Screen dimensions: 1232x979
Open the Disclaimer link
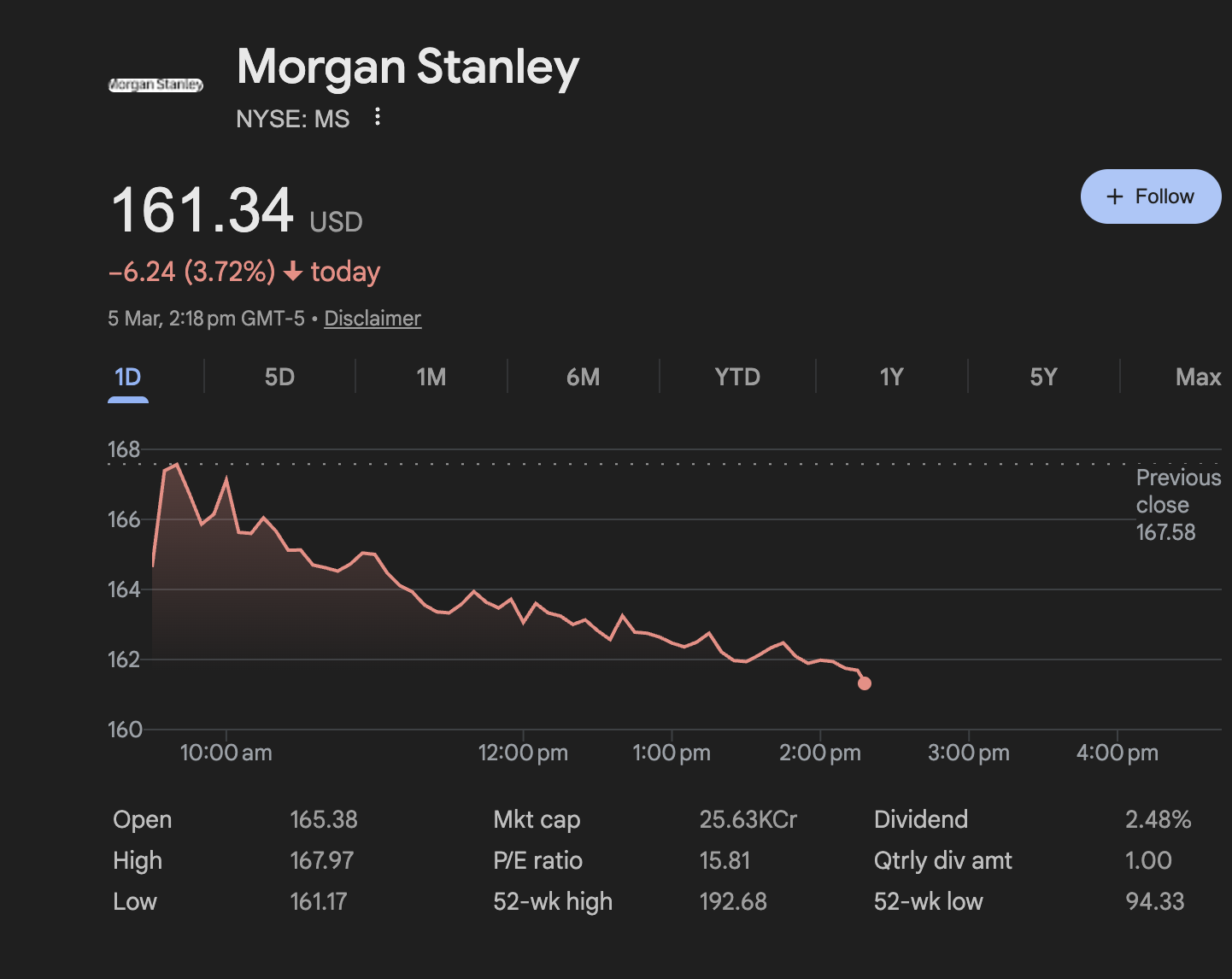tap(373, 318)
